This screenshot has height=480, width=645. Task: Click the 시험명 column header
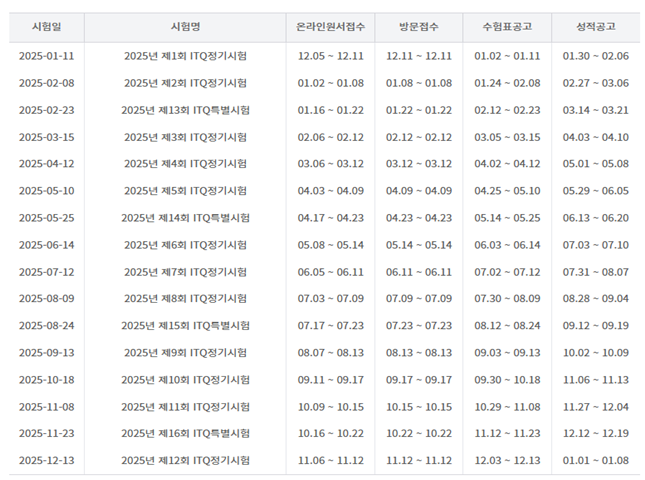tap(185, 27)
